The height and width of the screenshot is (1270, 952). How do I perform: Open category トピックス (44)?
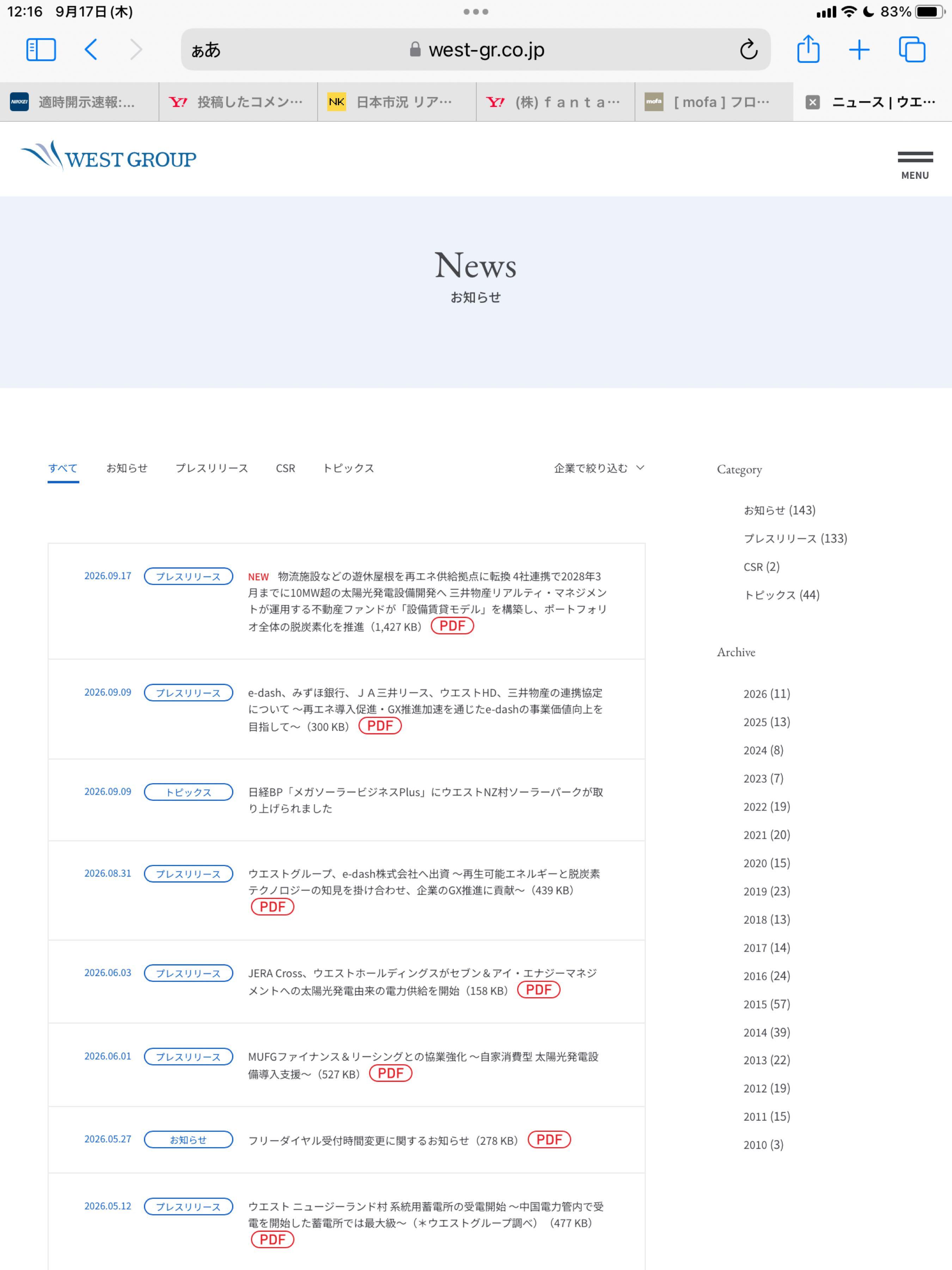click(x=782, y=595)
